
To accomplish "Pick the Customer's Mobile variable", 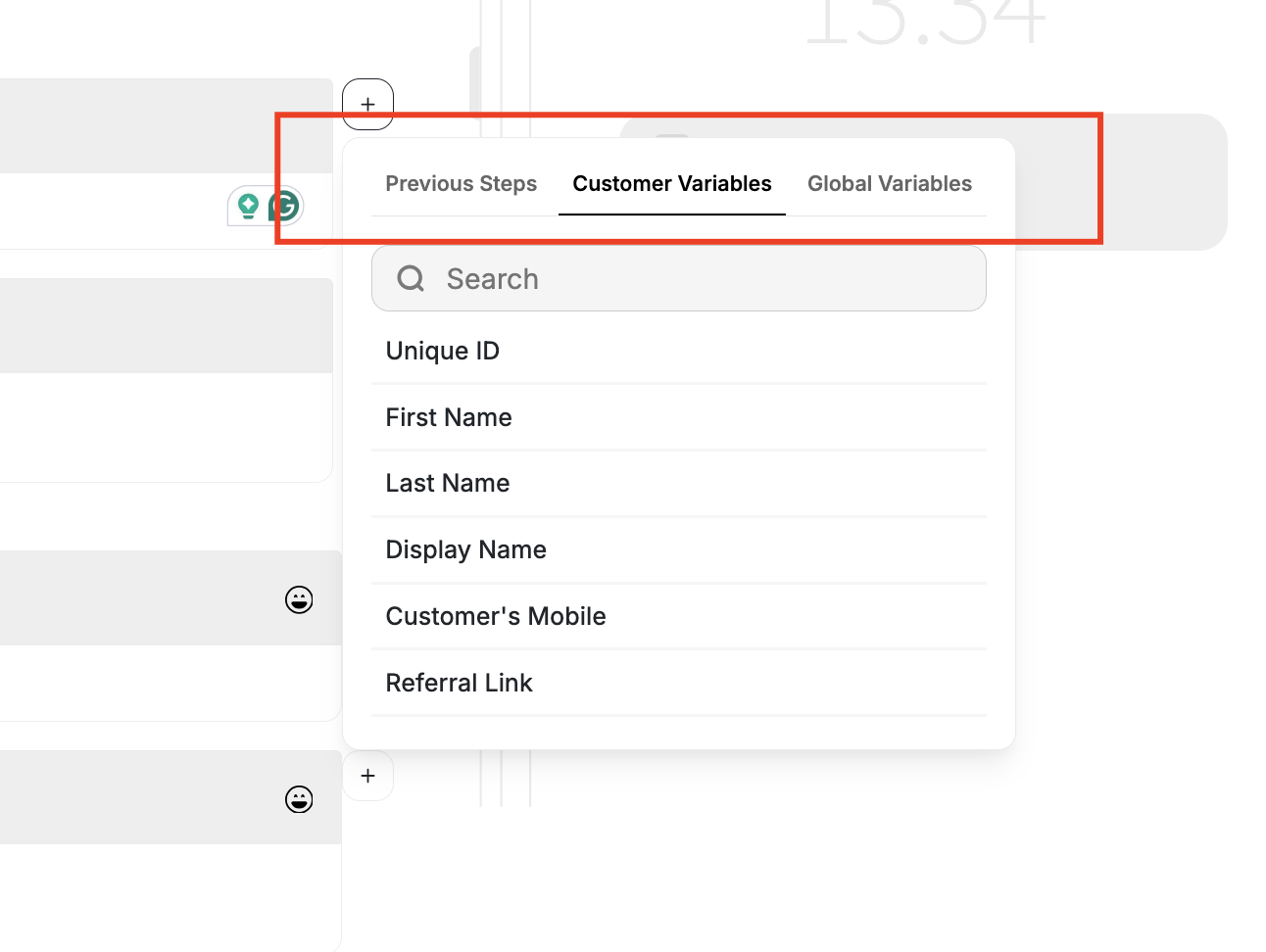I will tap(496, 616).
